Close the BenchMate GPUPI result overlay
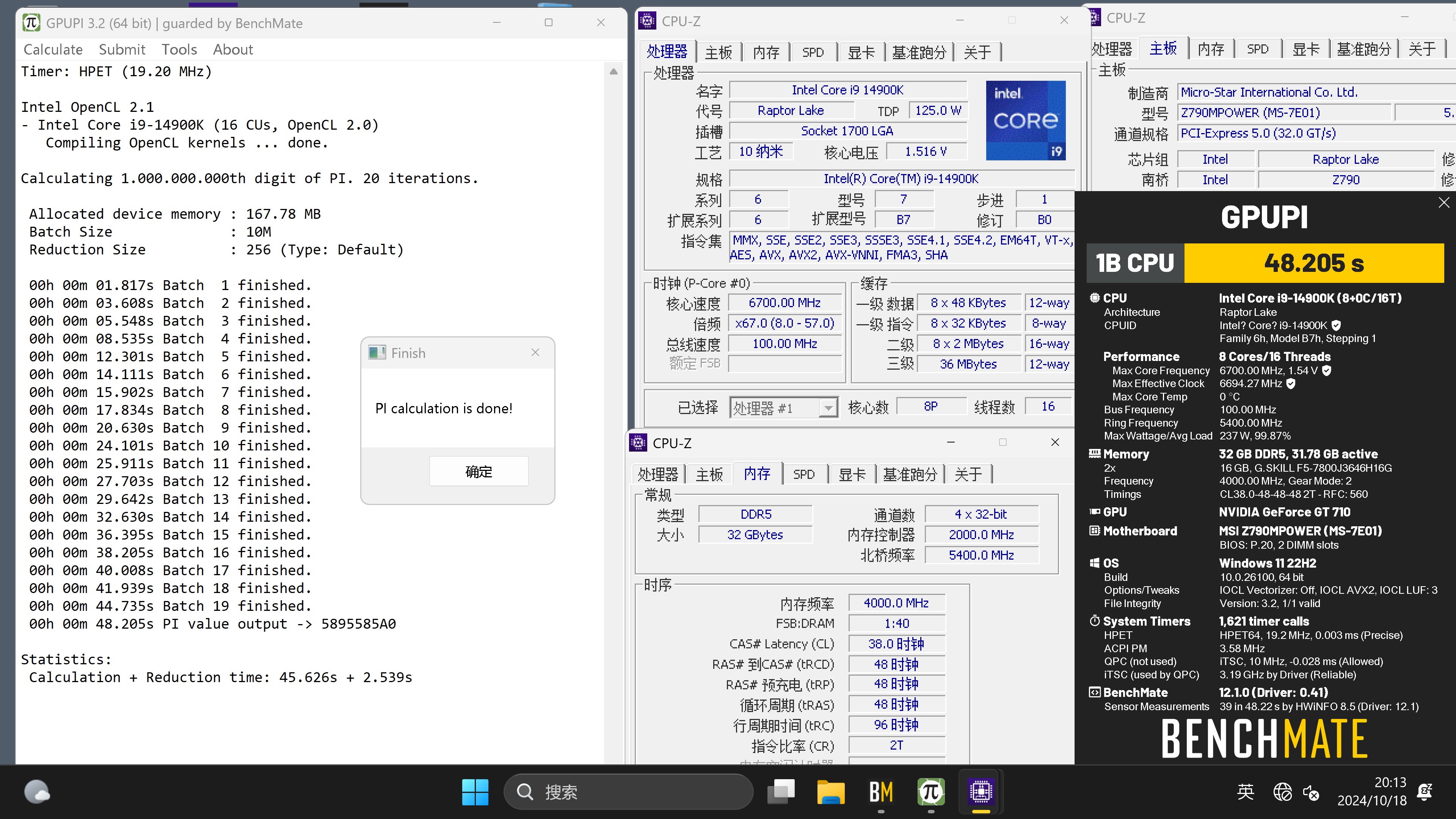Viewport: 1456px width, 819px height. tap(1443, 202)
